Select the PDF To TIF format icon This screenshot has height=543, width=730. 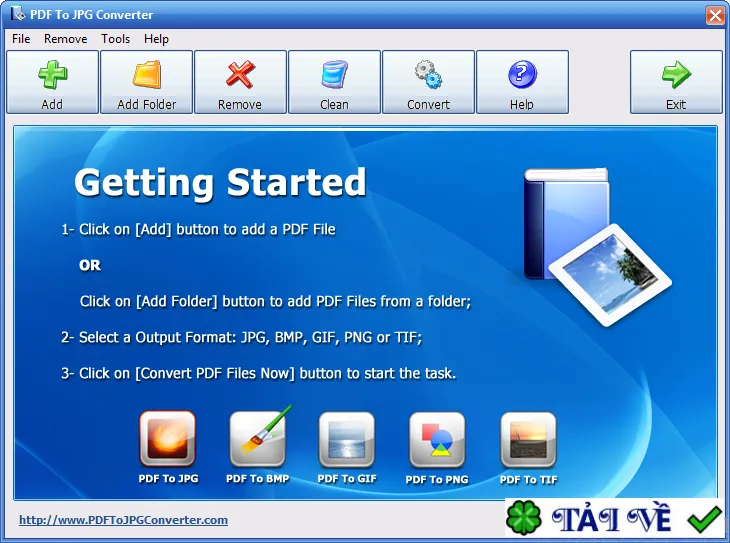[x=528, y=440]
